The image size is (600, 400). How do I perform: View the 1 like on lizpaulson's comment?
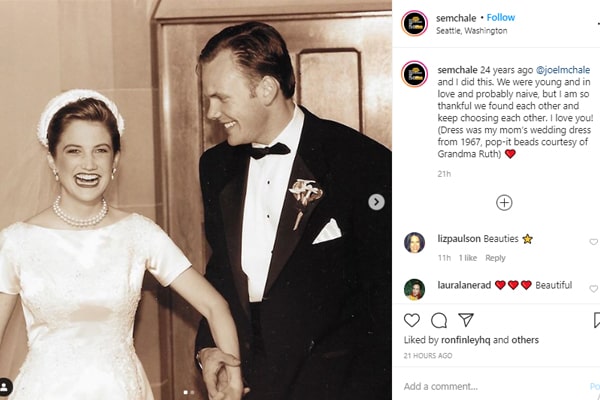pyautogui.click(x=468, y=258)
